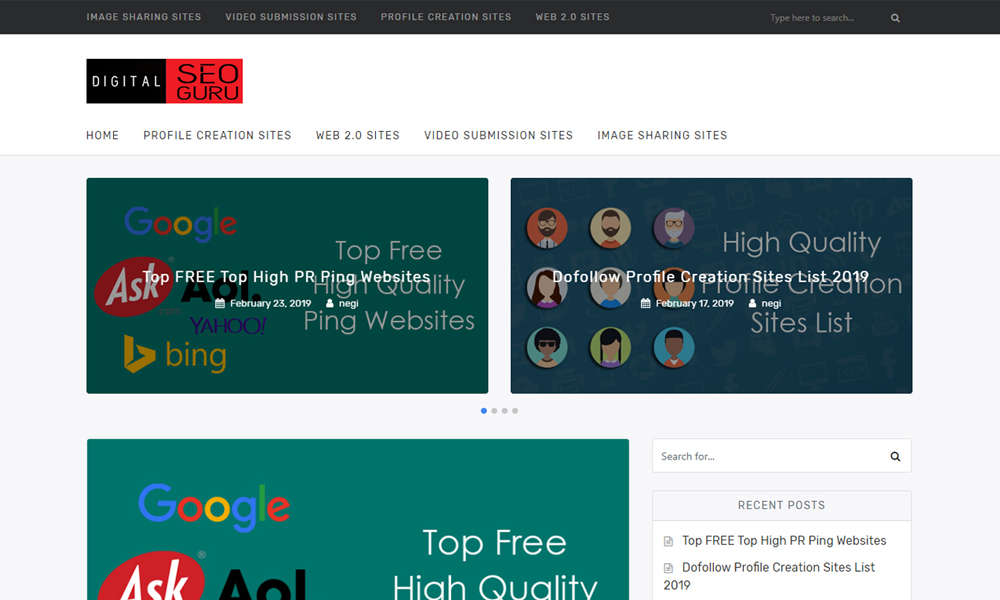Open Image Sharing Sites in top bar
The image size is (1000, 600).
tap(143, 17)
